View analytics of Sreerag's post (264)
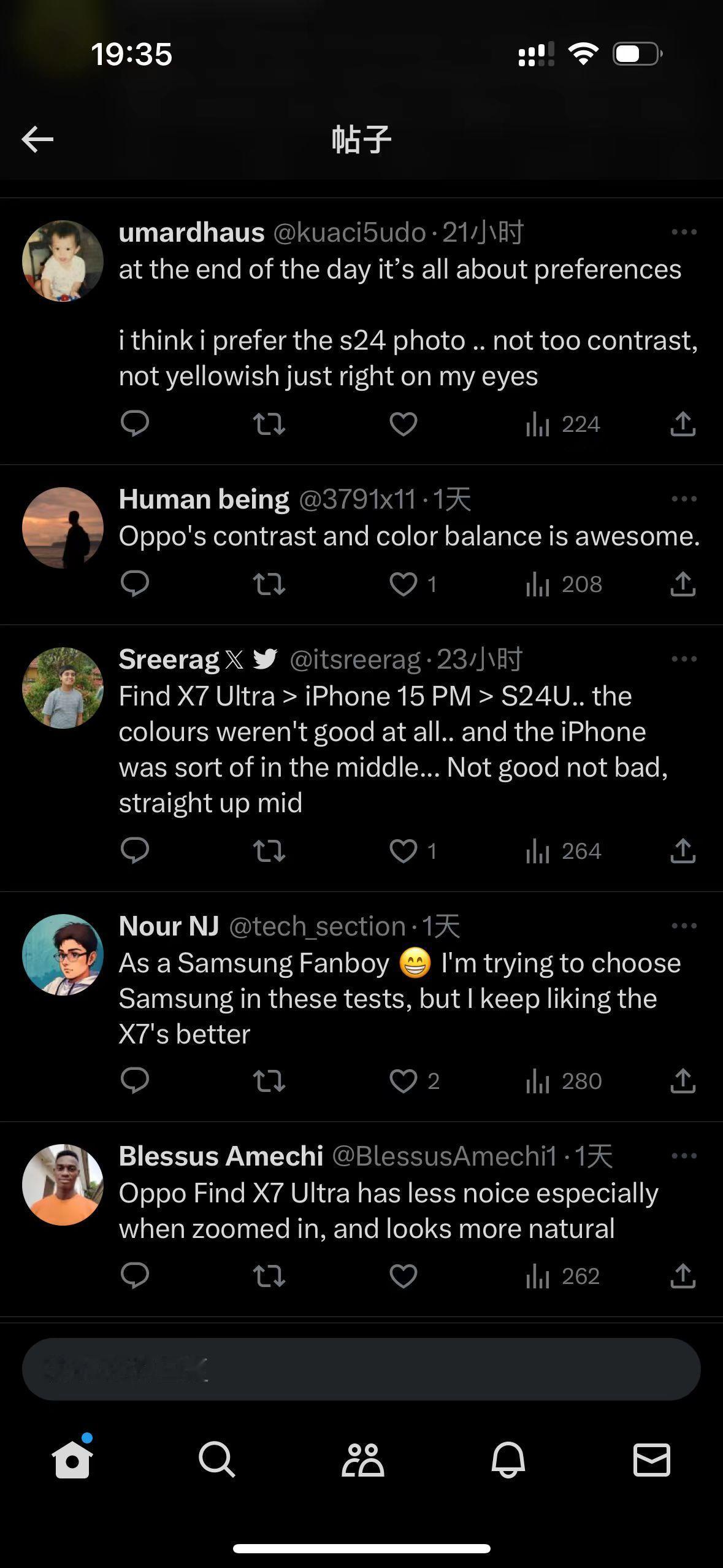The height and width of the screenshot is (1568, 723). pyautogui.click(x=564, y=851)
